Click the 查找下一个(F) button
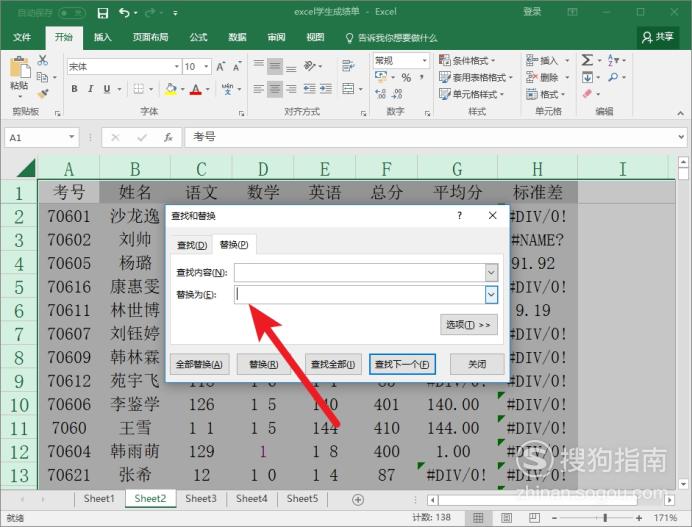This screenshot has width=692, height=527. [x=402, y=365]
